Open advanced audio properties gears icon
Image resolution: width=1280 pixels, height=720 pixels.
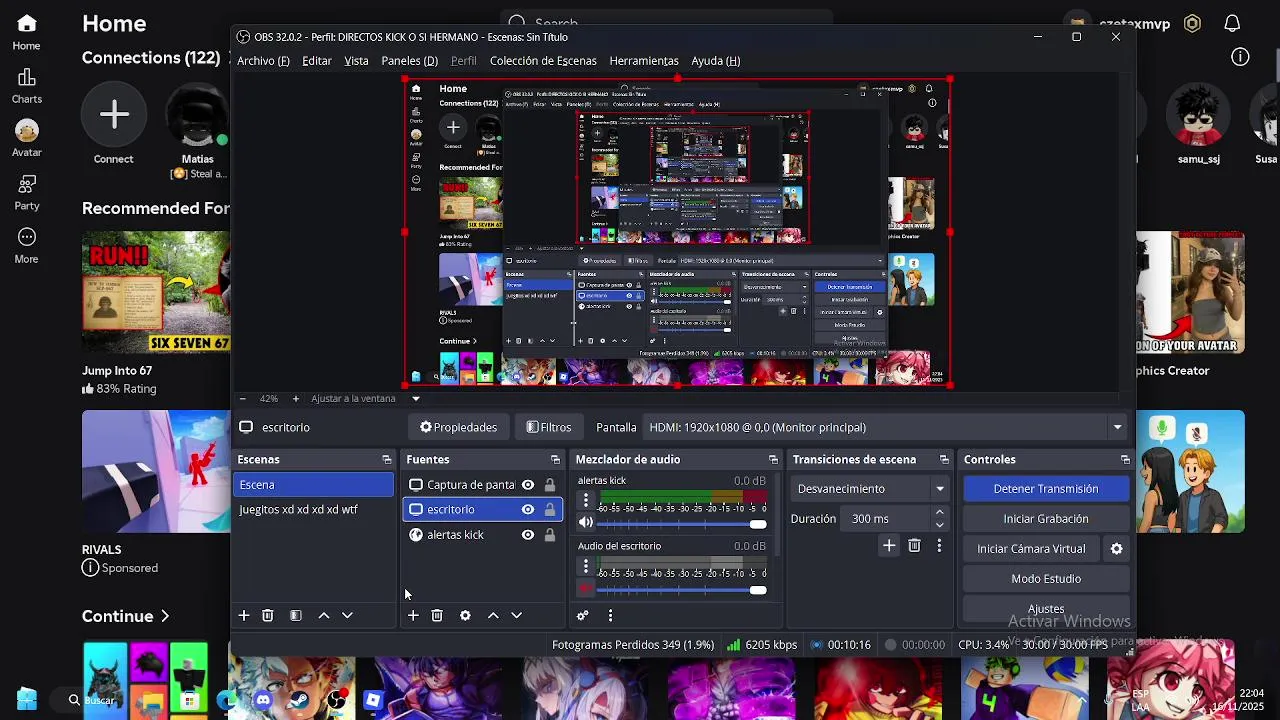pos(583,616)
